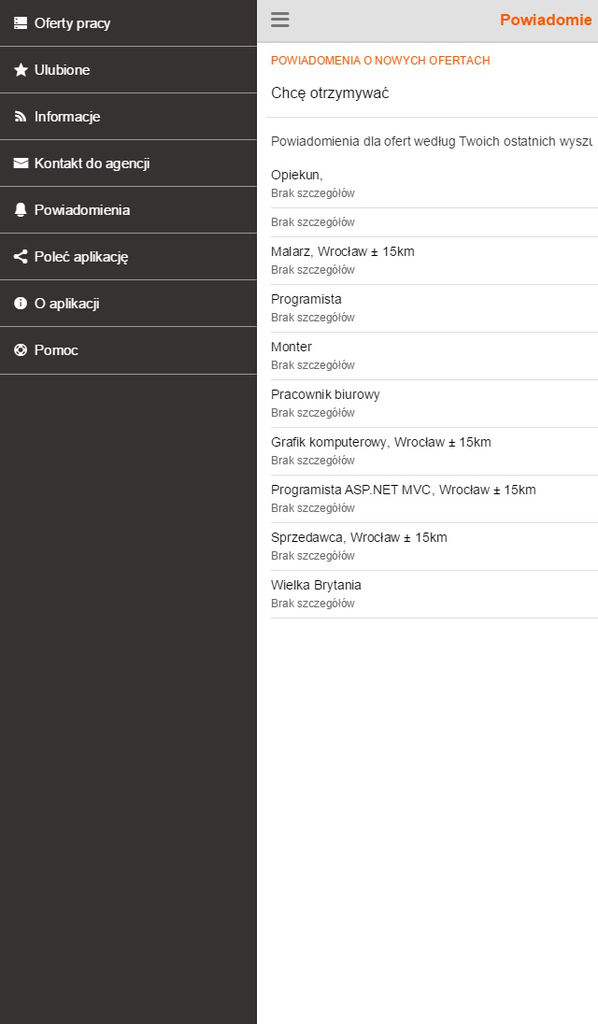The height and width of the screenshot is (1024, 598).
Task: Select the Malarz, Wrocław ± 15km notification
Action: [x=432, y=261]
